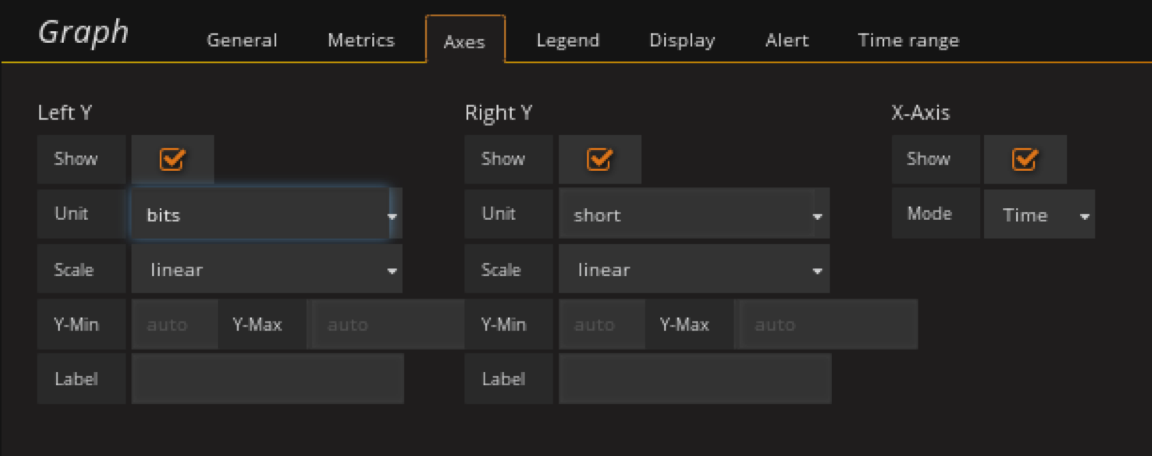Uncheck the Left Y Show checkbox
The height and width of the screenshot is (456, 1152).
(172, 159)
